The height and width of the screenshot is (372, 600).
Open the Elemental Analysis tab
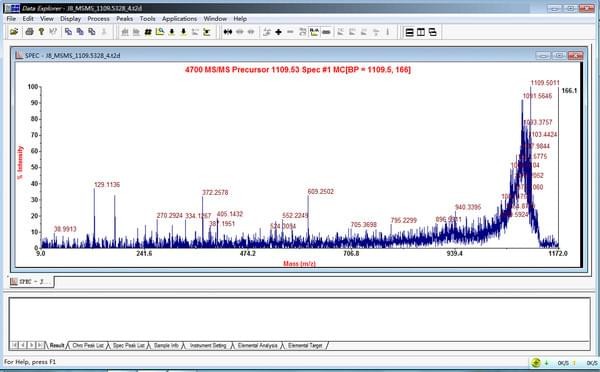[x=258, y=345]
